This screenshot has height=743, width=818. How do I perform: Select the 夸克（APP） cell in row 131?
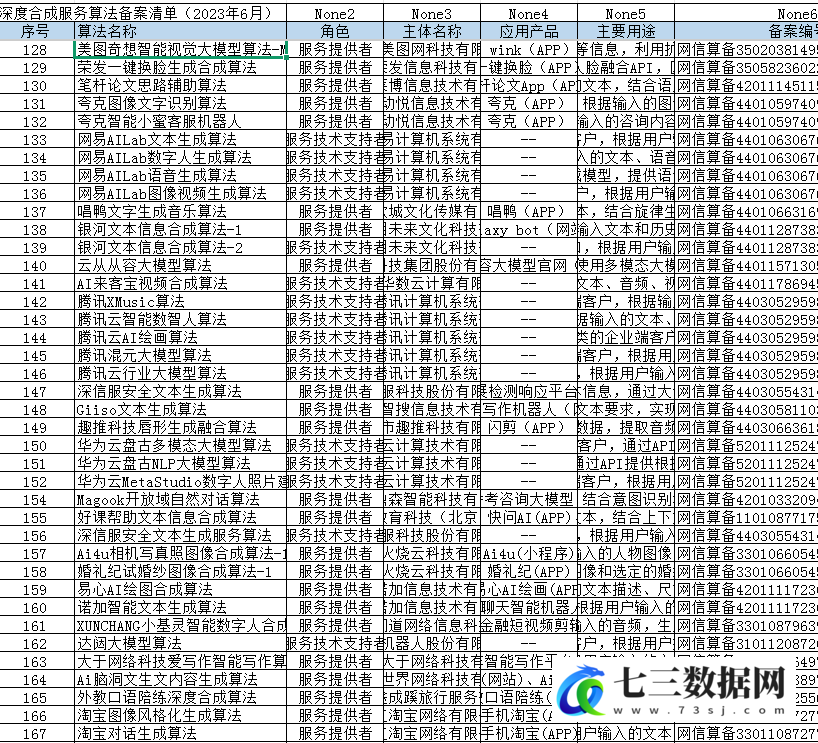[529, 104]
